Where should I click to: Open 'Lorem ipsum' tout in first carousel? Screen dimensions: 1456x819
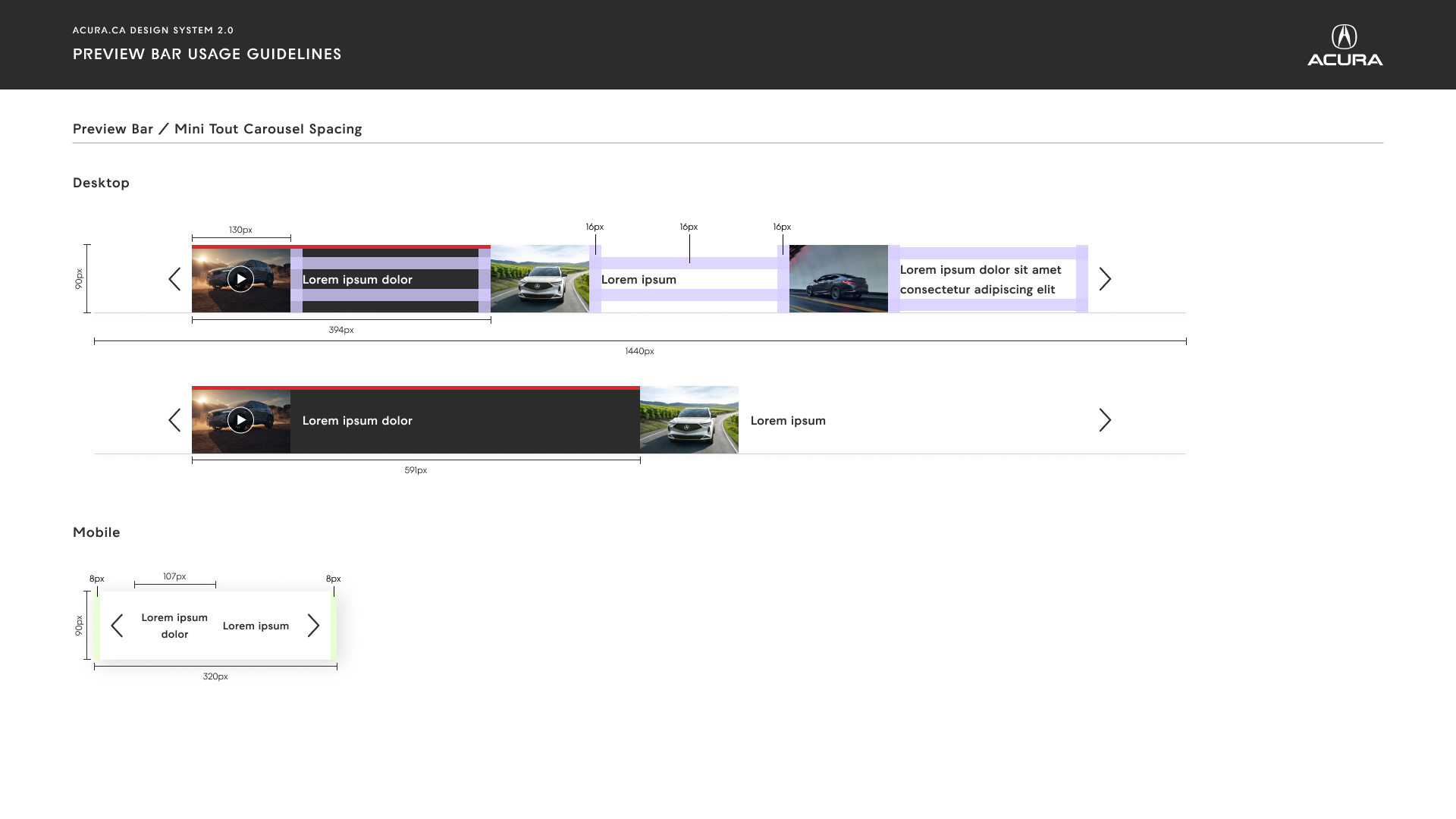coord(639,280)
